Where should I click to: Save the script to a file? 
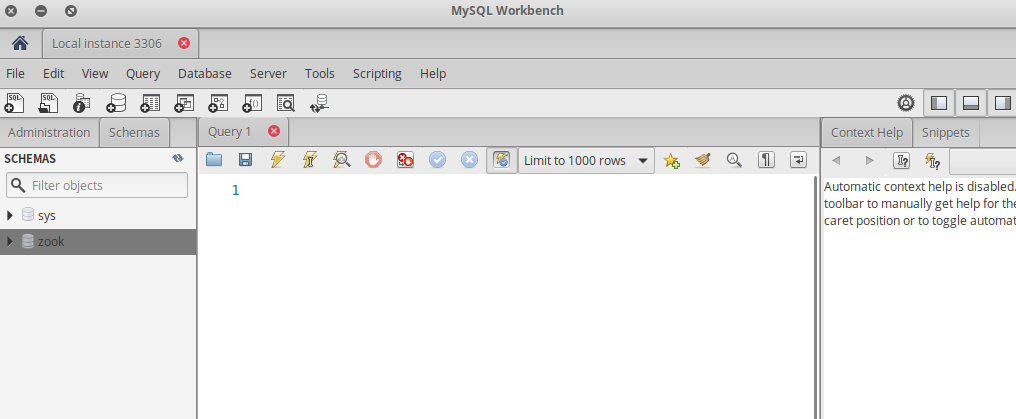tap(246, 160)
